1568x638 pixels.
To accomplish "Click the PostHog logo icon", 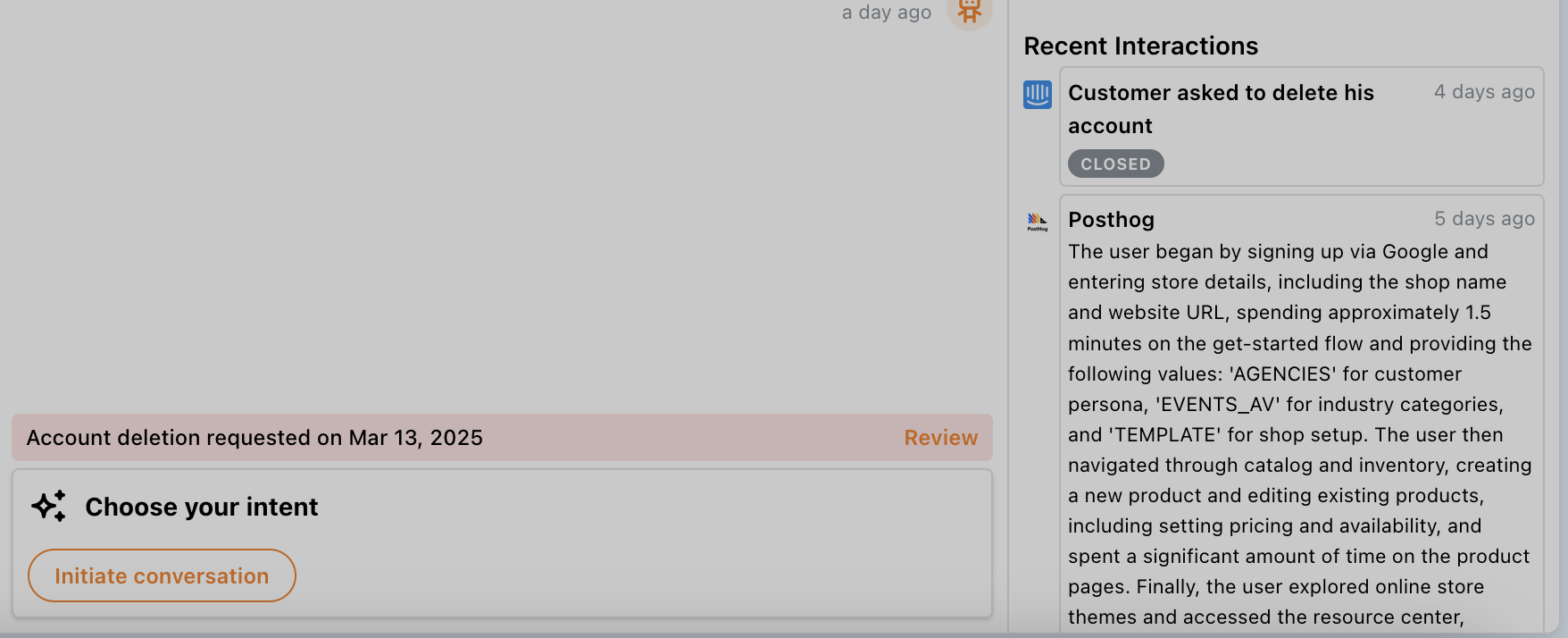I will click(x=1037, y=221).
